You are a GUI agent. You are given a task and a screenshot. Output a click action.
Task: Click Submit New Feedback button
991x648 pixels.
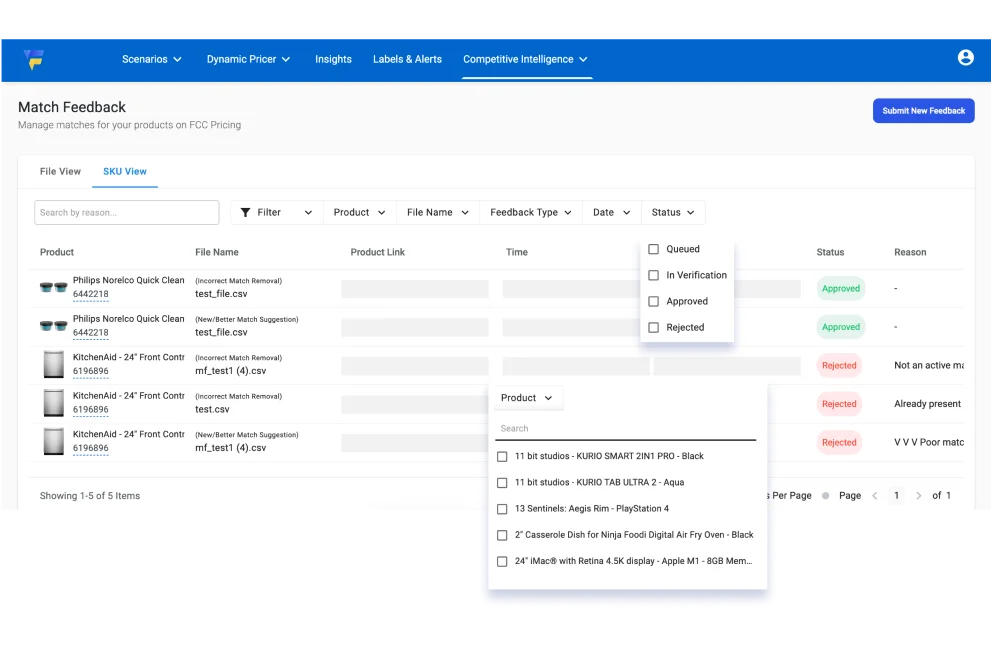tap(923, 111)
